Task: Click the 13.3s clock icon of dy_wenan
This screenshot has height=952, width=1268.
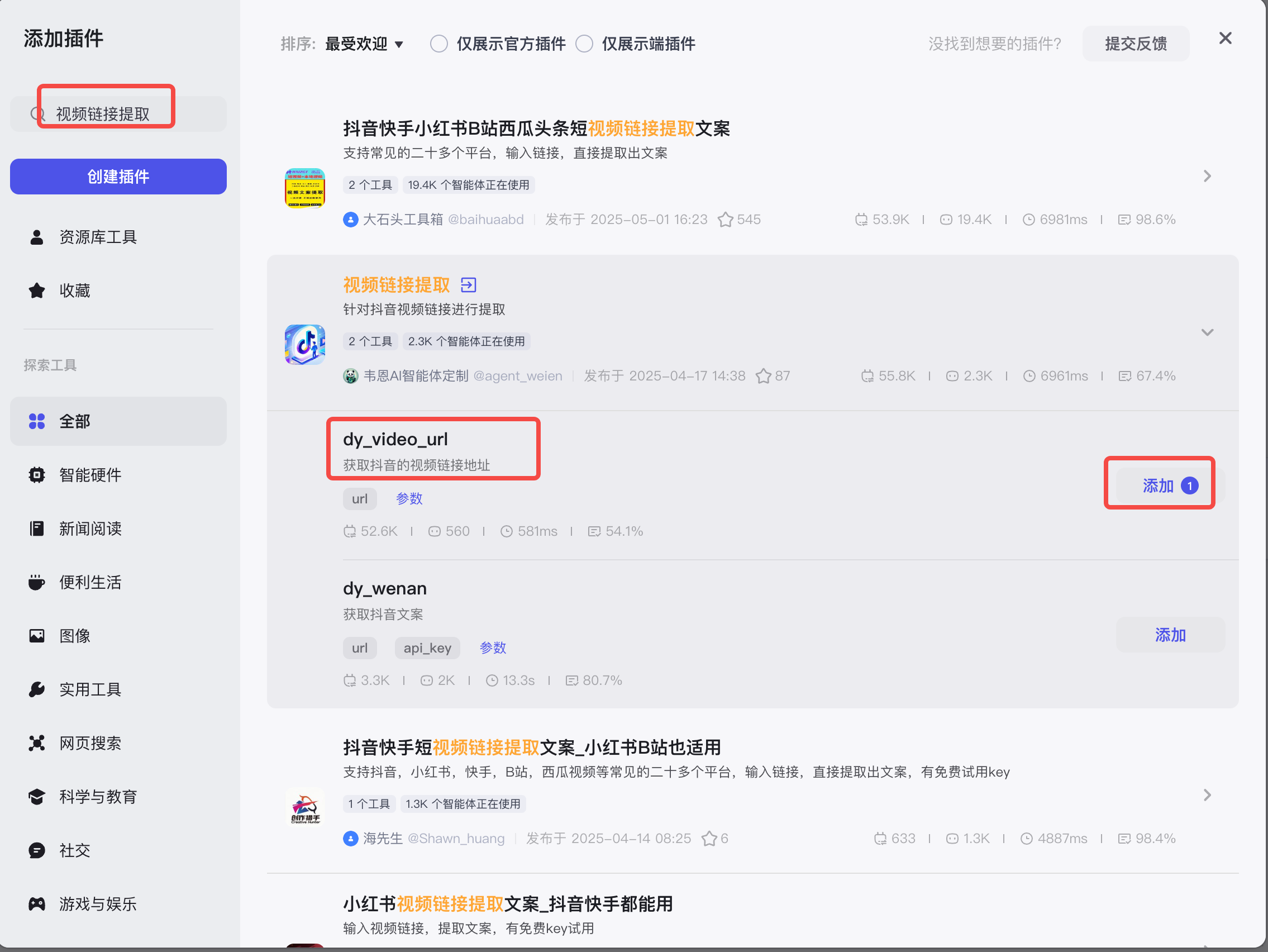Action: [x=492, y=680]
